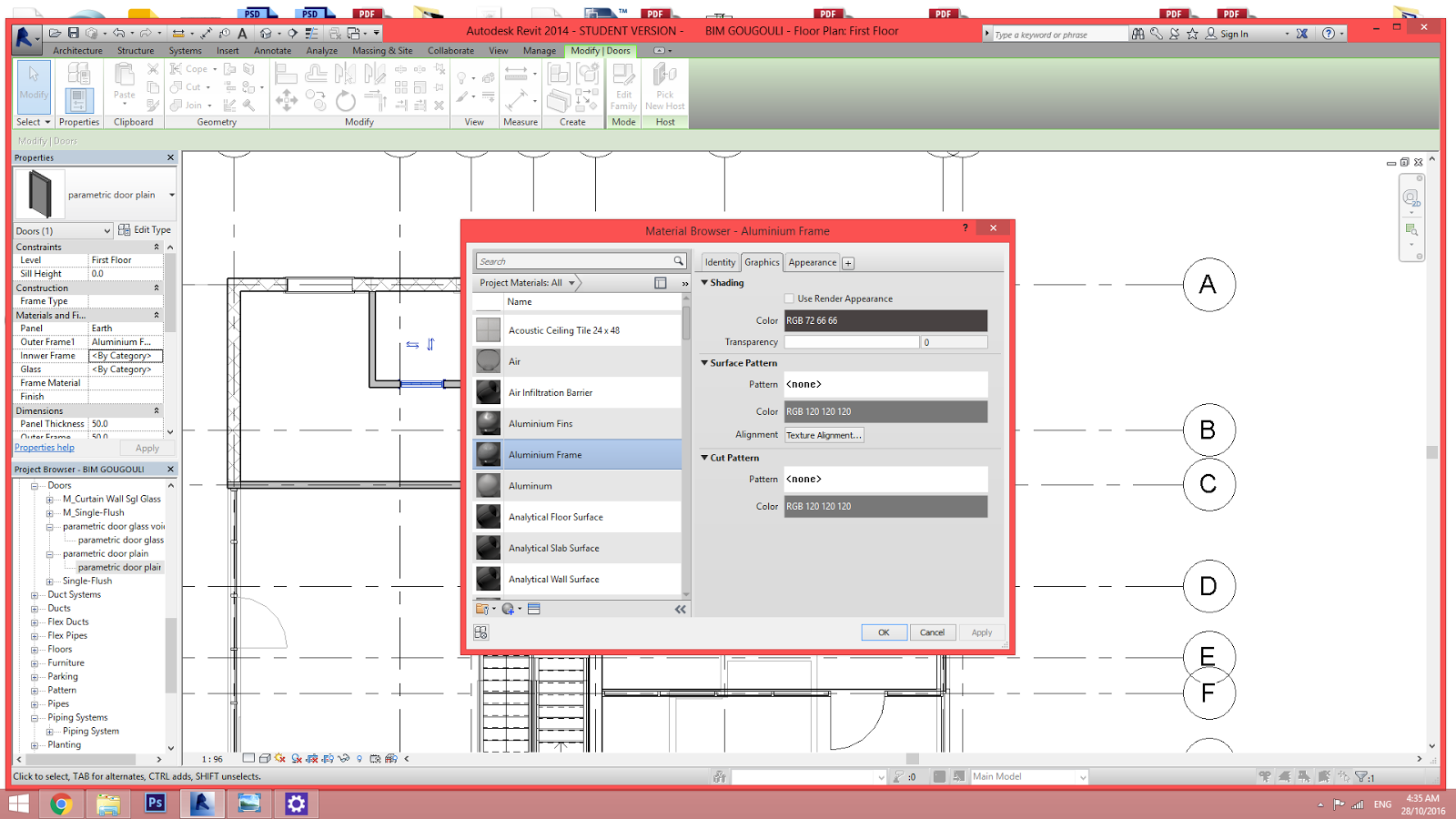Collapse the Shading section

click(704, 283)
